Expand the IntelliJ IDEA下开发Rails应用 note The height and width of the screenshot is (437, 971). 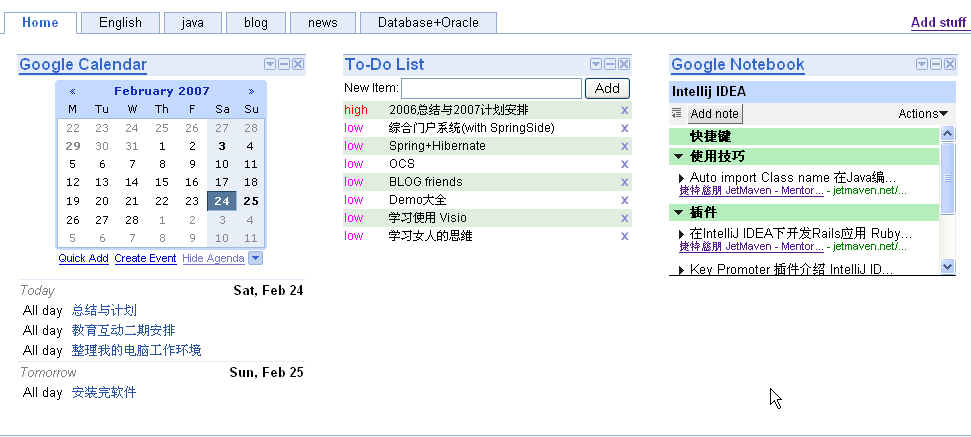682,234
